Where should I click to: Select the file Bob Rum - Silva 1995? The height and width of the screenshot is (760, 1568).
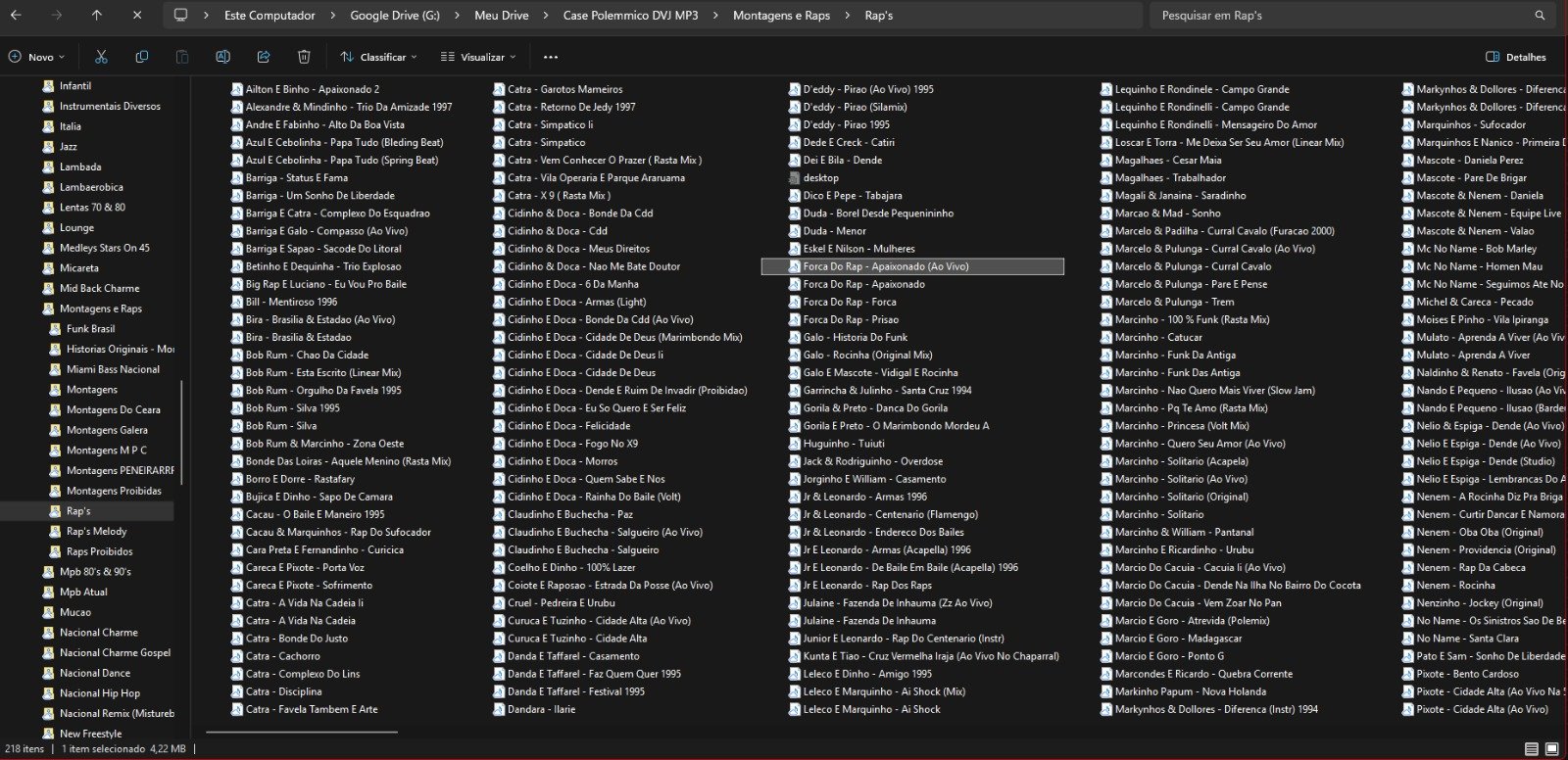pyautogui.click(x=292, y=408)
